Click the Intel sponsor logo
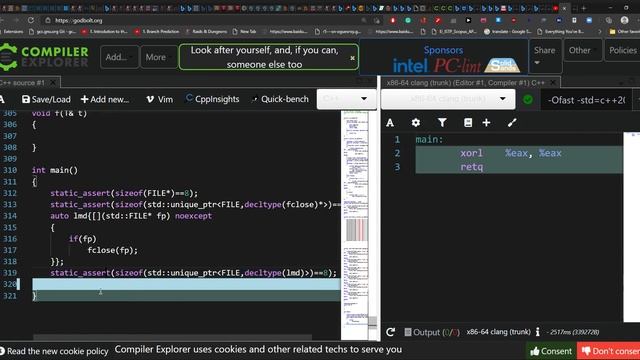The width and height of the screenshot is (640, 360). 410,66
